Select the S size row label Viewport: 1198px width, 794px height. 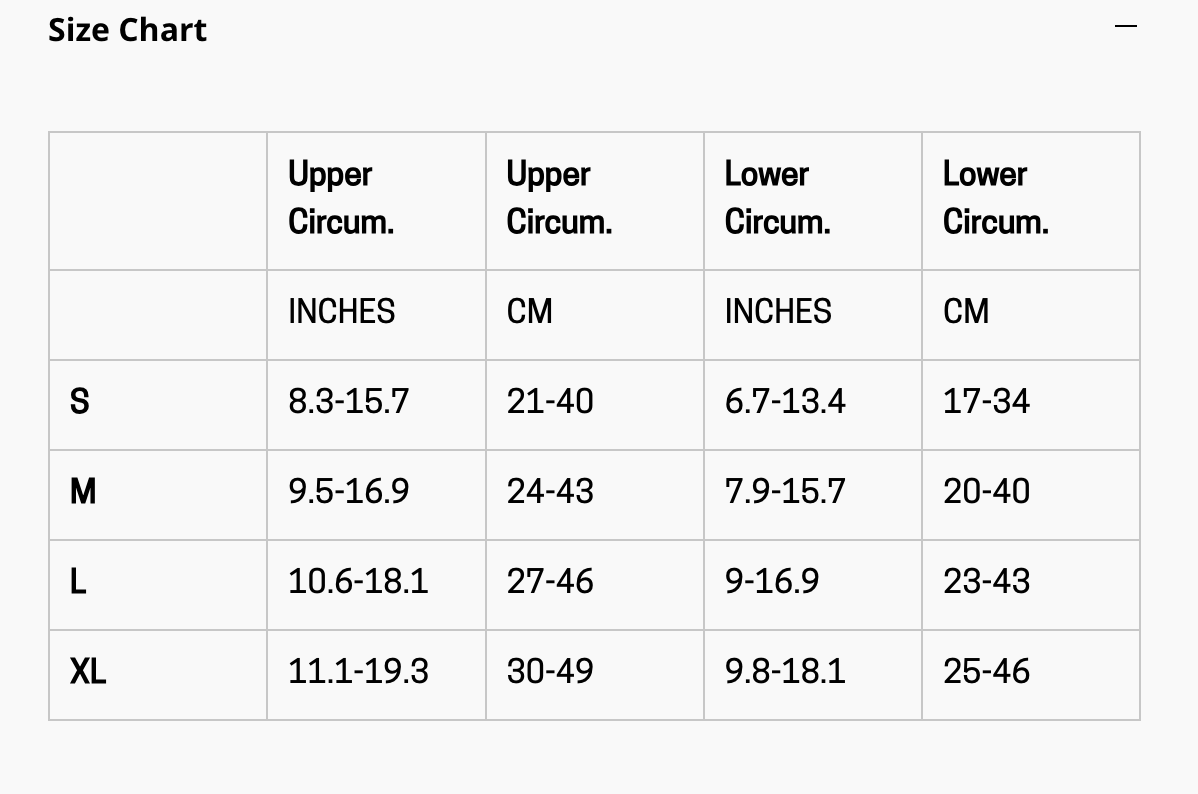coord(79,402)
